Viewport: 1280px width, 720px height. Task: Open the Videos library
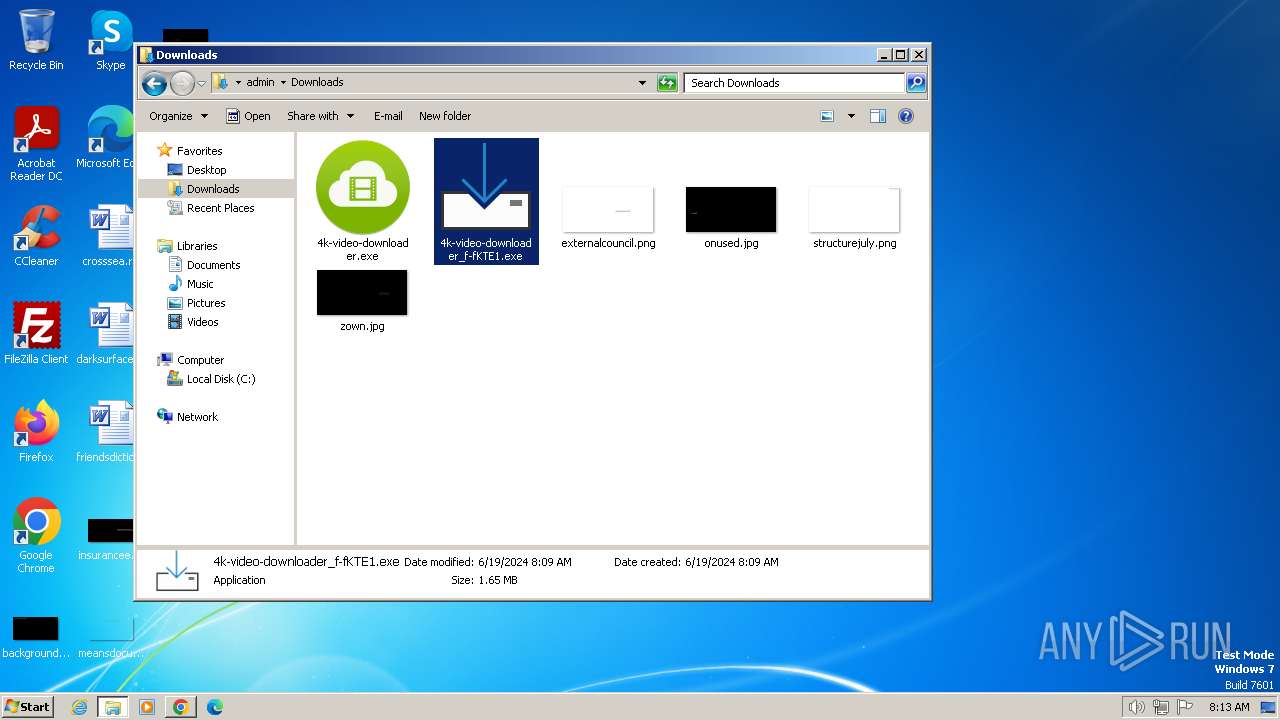[x=202, y=322]
